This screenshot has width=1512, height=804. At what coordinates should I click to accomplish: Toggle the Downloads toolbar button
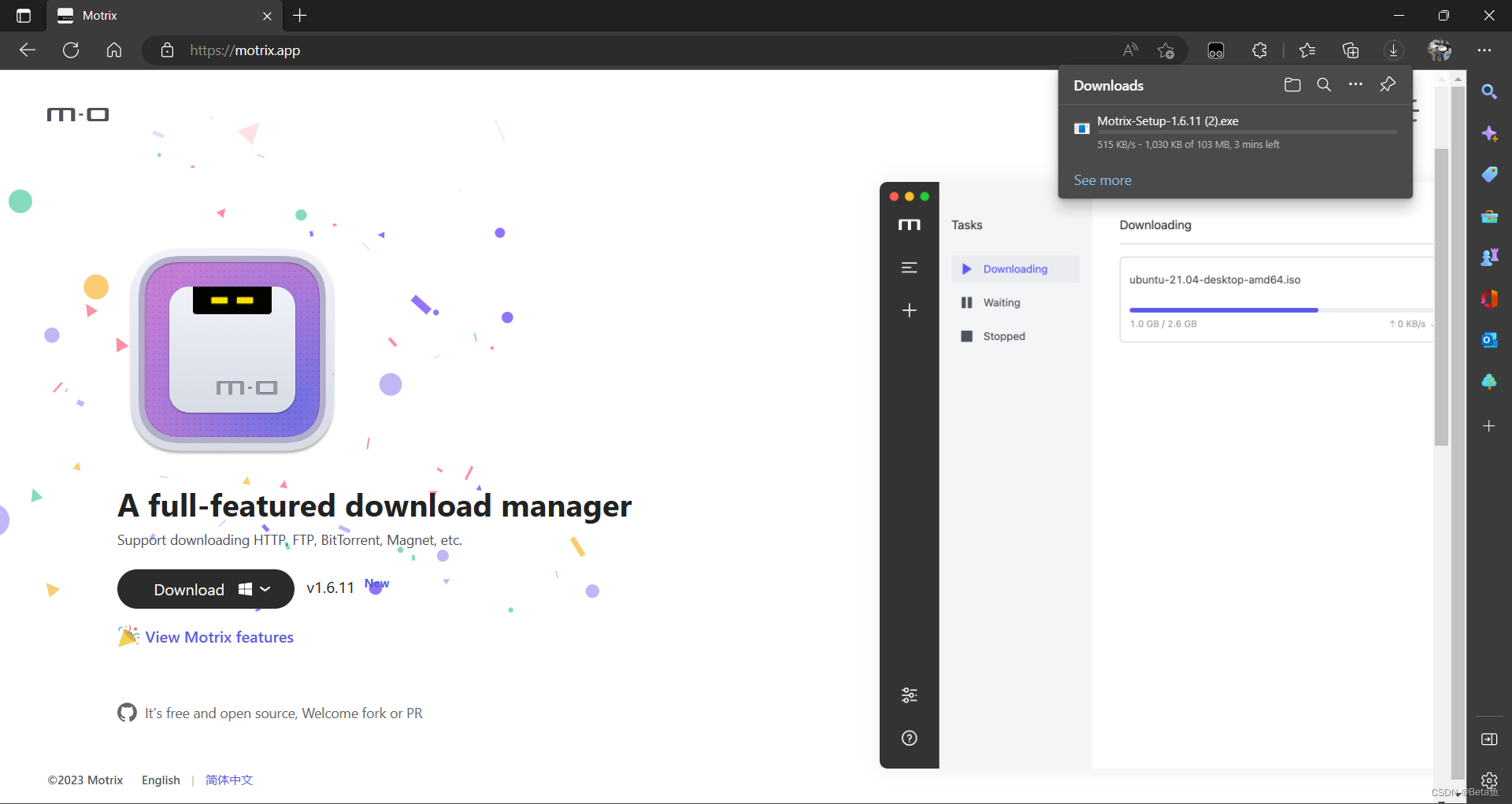pyautogui.click(x=1394, y=50)
